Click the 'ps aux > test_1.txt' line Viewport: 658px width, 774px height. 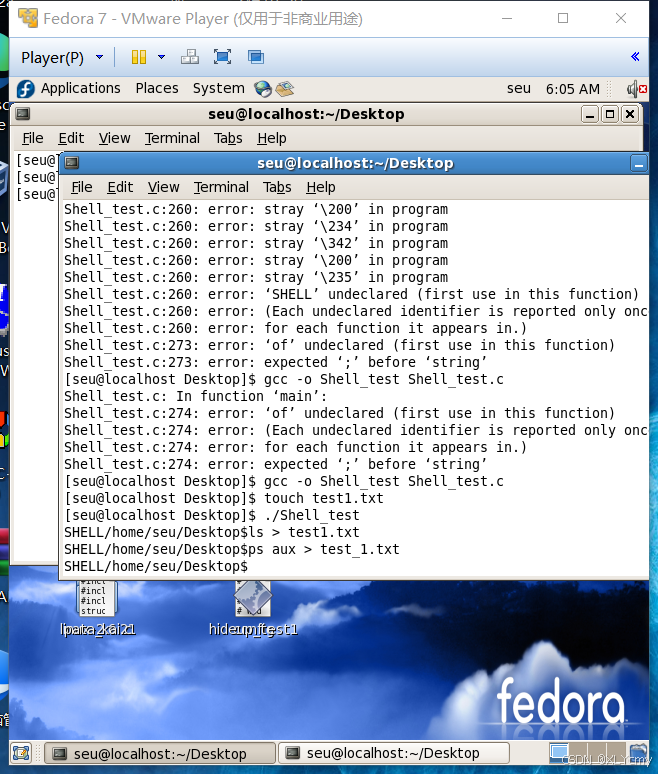(232, 549)
